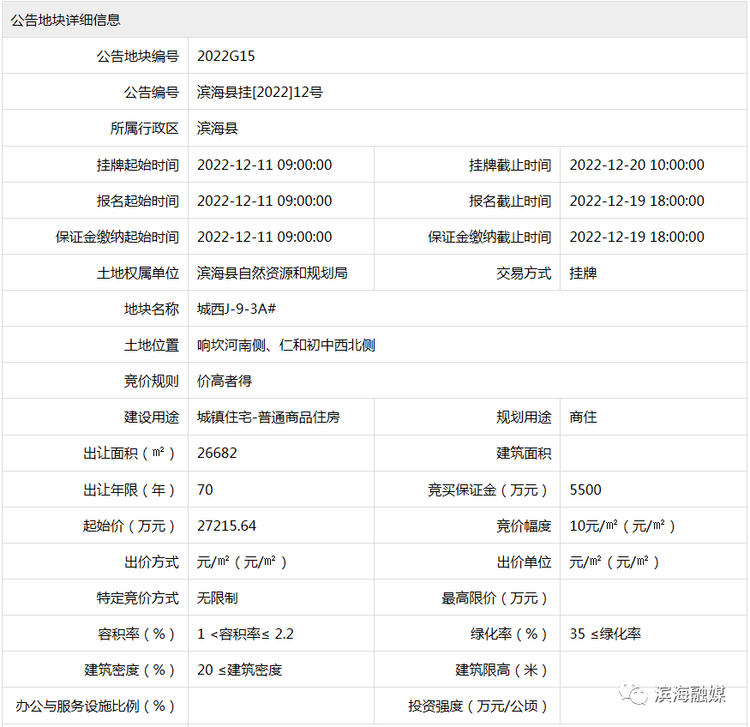Select the 保证金缴纳起始时间 value
The image size is (750, 727).
265,237
